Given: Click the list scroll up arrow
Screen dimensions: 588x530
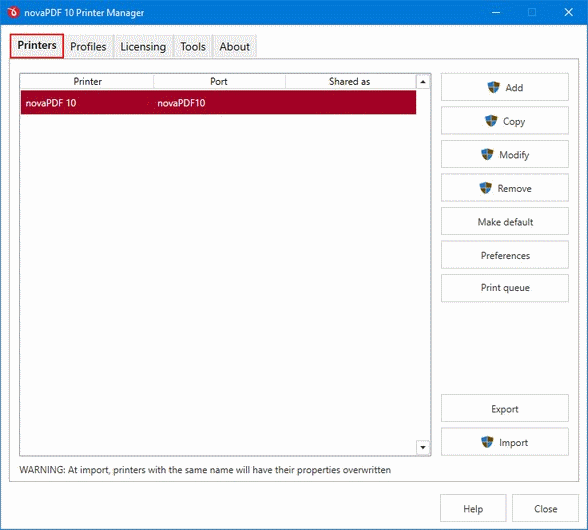Looking at the screenshot, I should [423, 81].
